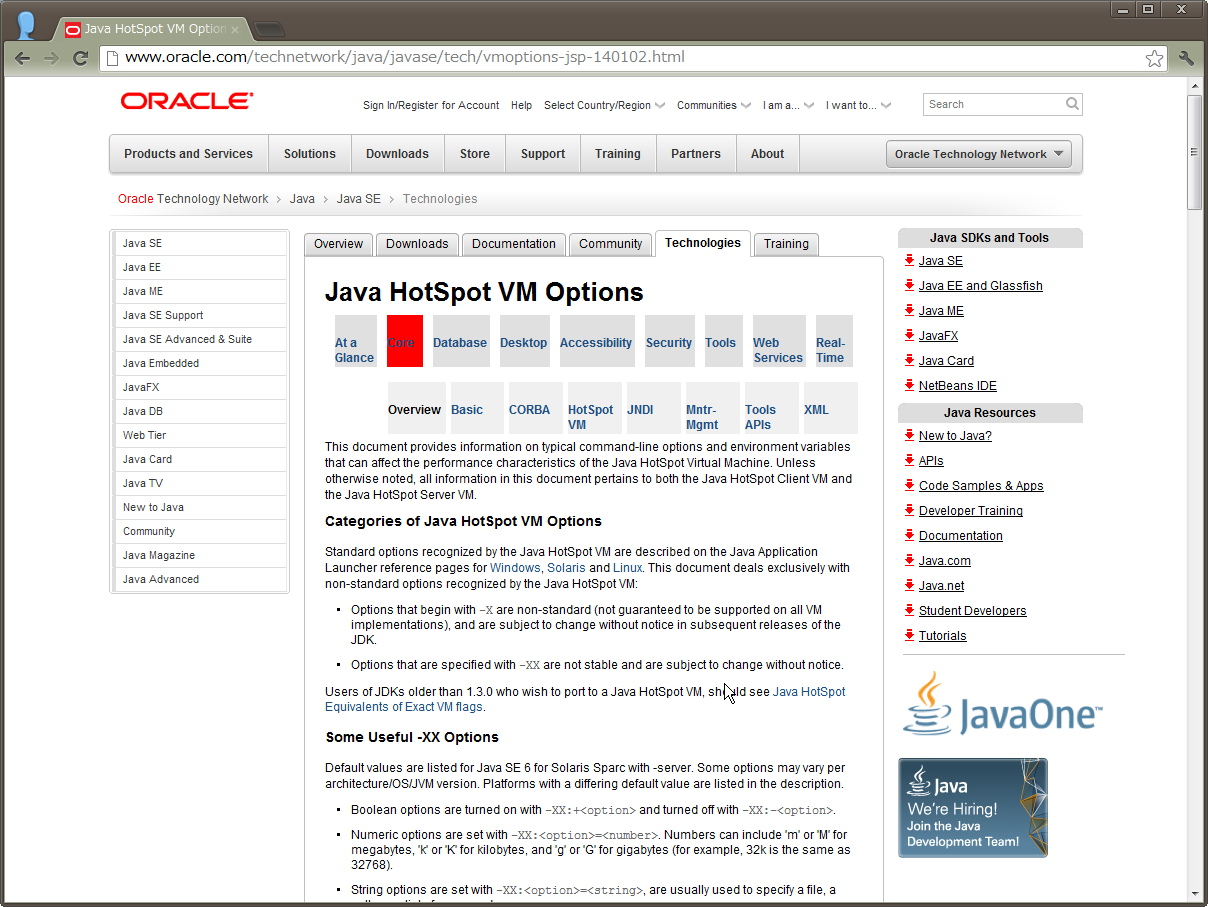The width and height of the screenshot is (1208, 907).
Task: Select the Core technology category
Action: (x=405, y=342)
